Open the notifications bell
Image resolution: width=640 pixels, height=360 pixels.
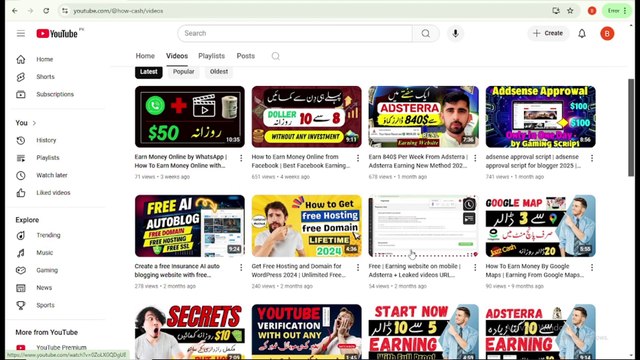pos(582,33)
